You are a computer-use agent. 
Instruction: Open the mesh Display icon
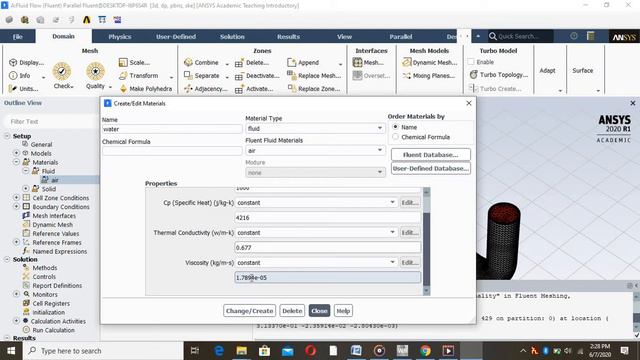tap(13, 62)
